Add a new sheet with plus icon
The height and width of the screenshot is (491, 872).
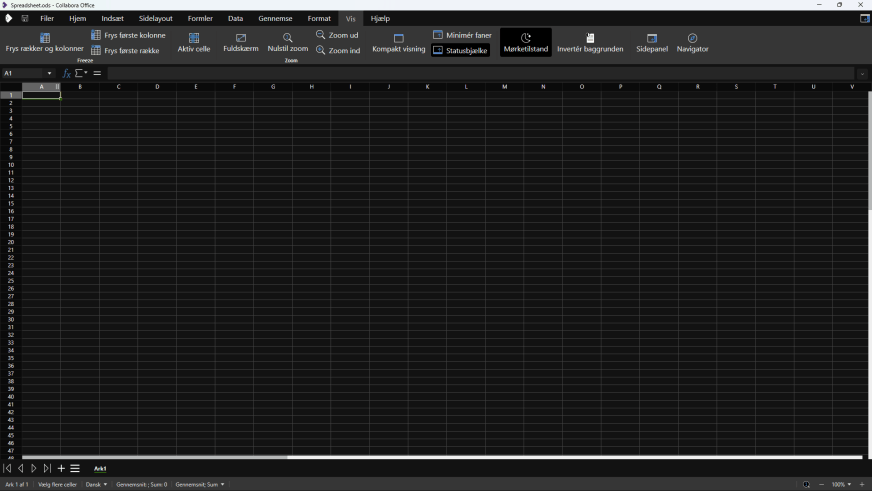point(61,468)
